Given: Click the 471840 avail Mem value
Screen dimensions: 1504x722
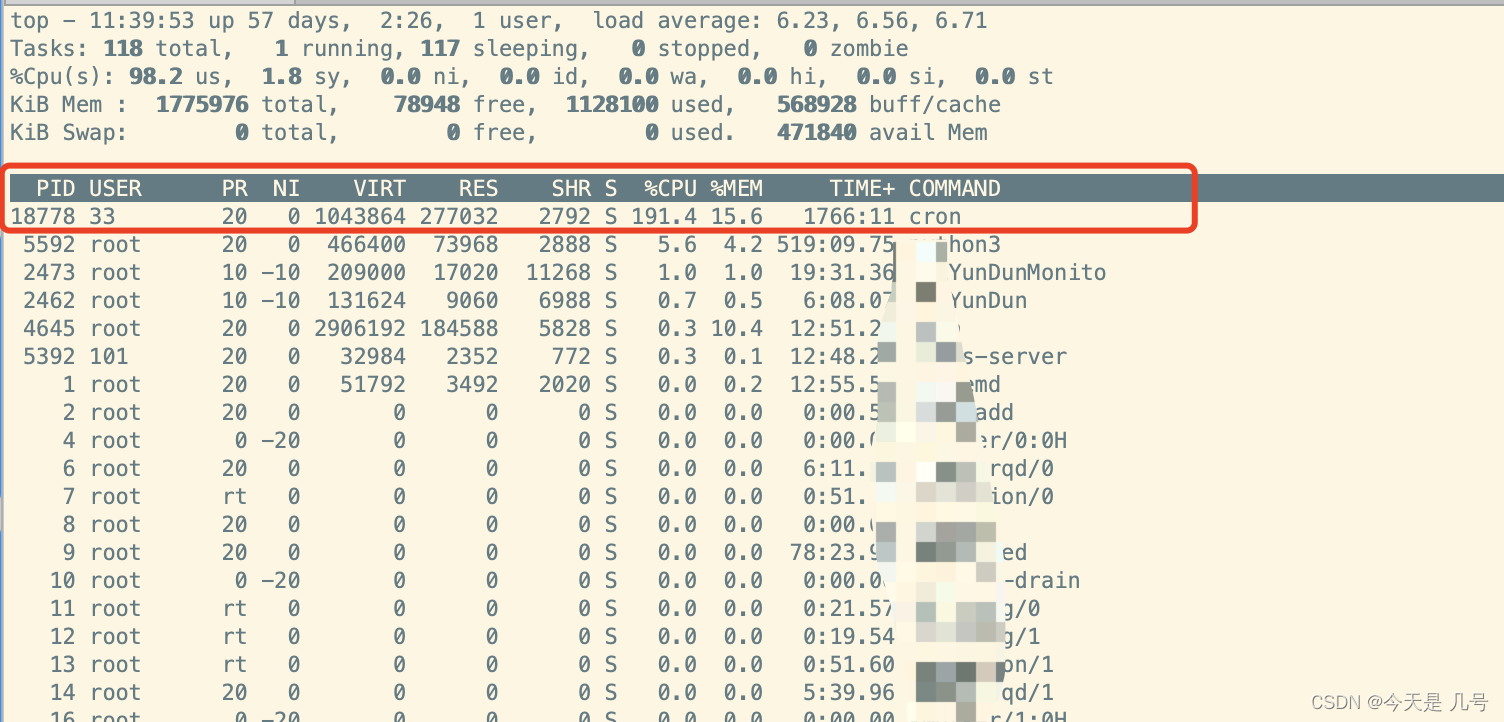Looking at the screenshot, I should [x=882, y=132].
